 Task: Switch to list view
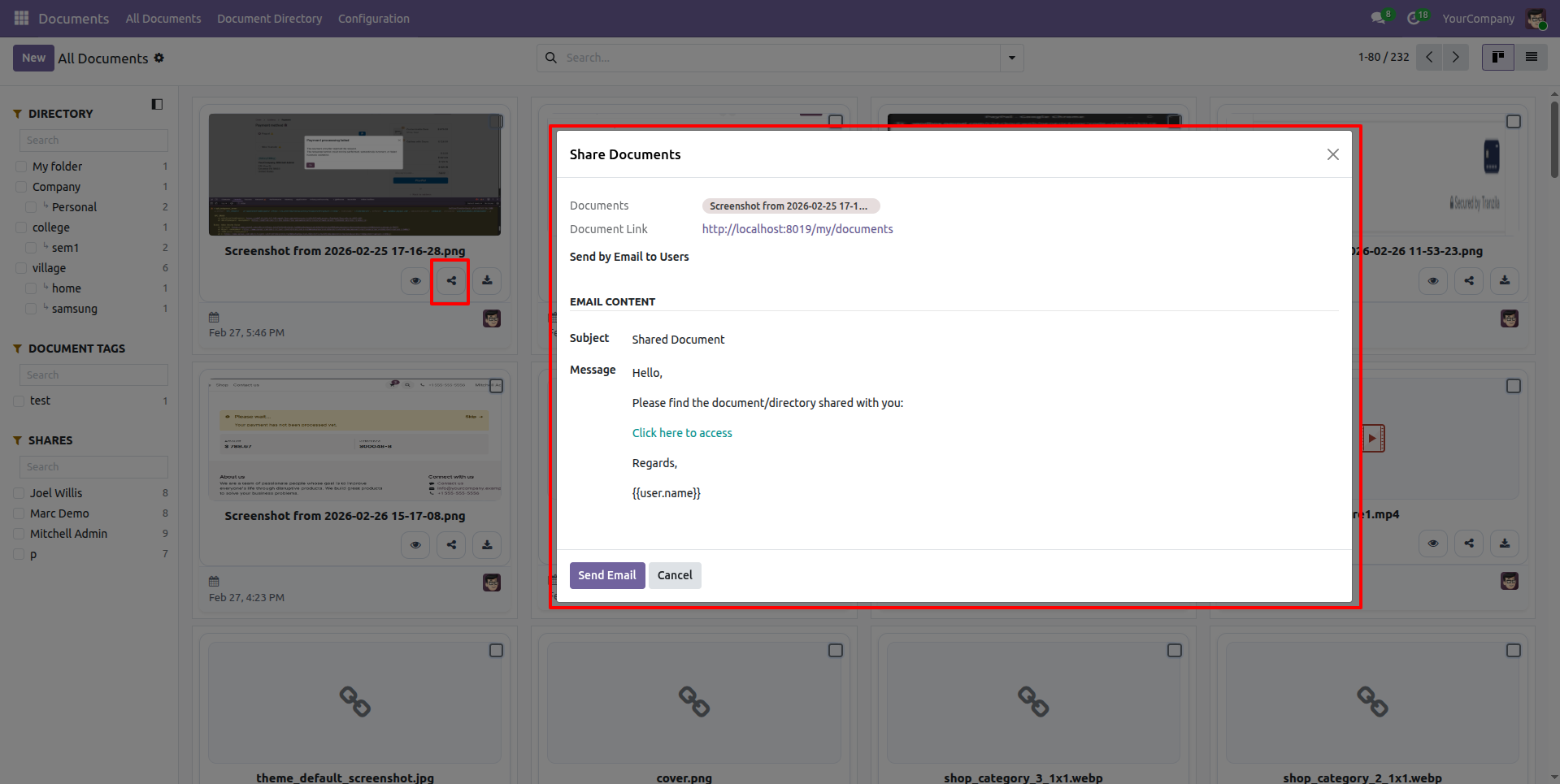click(1532, 58)
